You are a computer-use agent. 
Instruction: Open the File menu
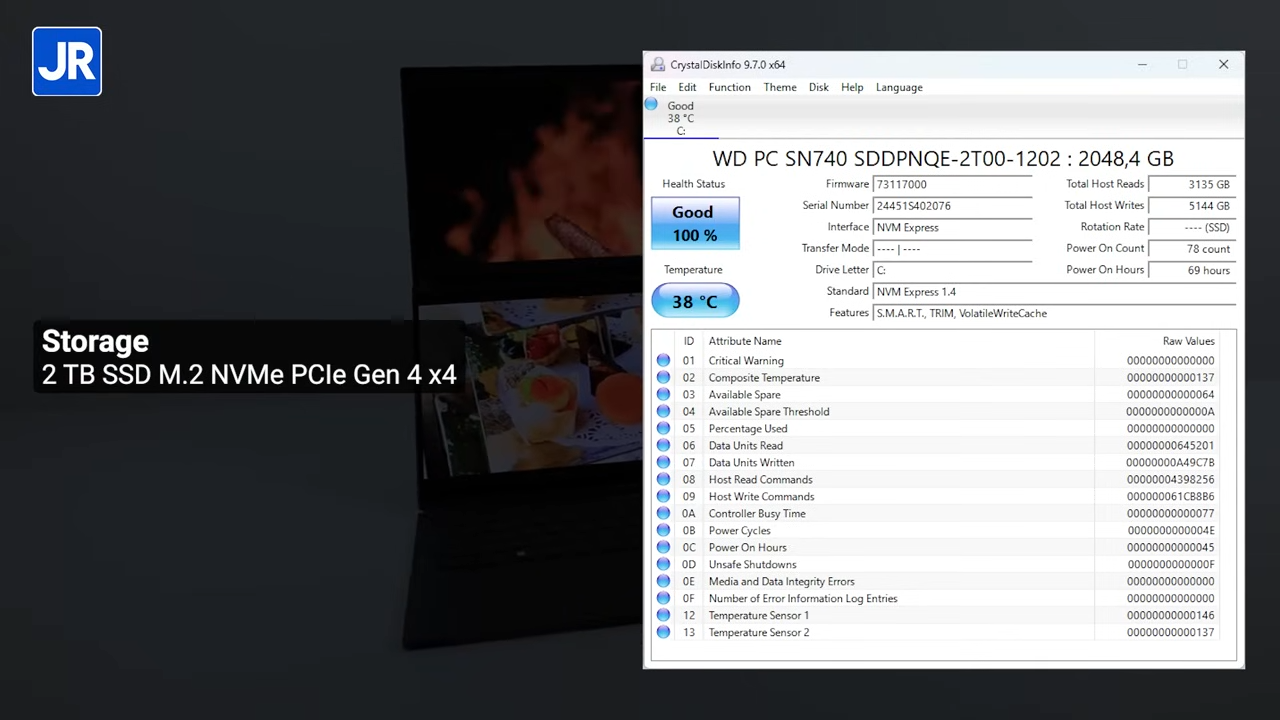(658, 87)
